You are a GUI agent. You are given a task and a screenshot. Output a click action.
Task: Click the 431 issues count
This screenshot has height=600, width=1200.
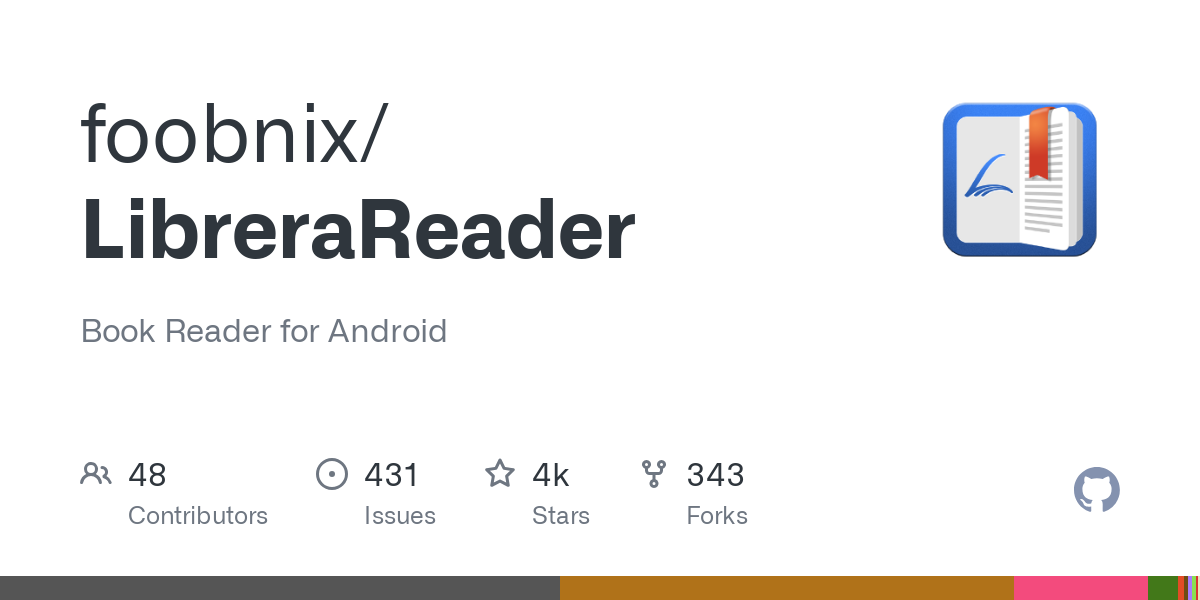coord(391,475)
